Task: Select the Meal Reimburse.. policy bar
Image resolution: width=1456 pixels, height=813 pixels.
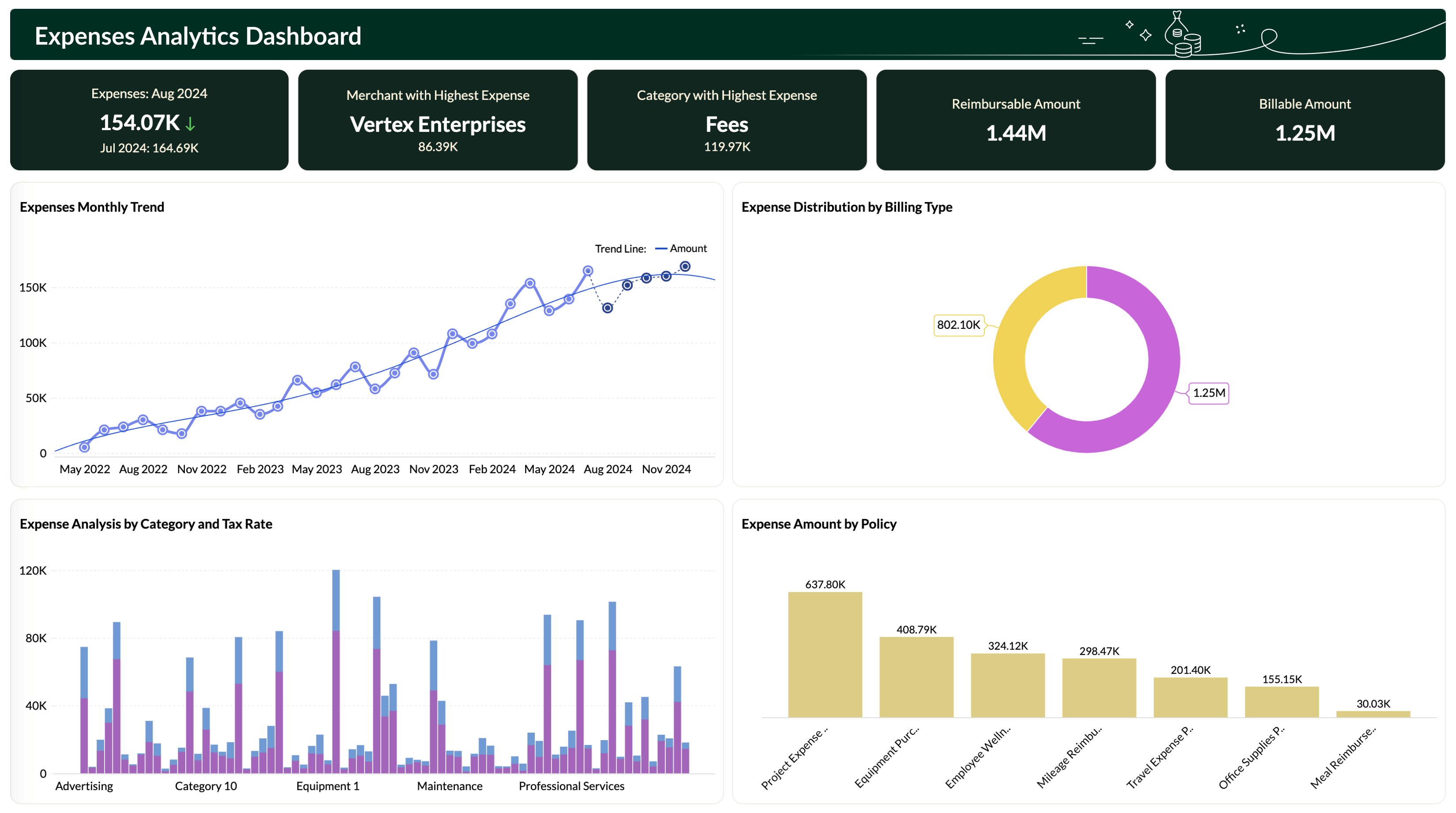Action: tap(1373, 714)
